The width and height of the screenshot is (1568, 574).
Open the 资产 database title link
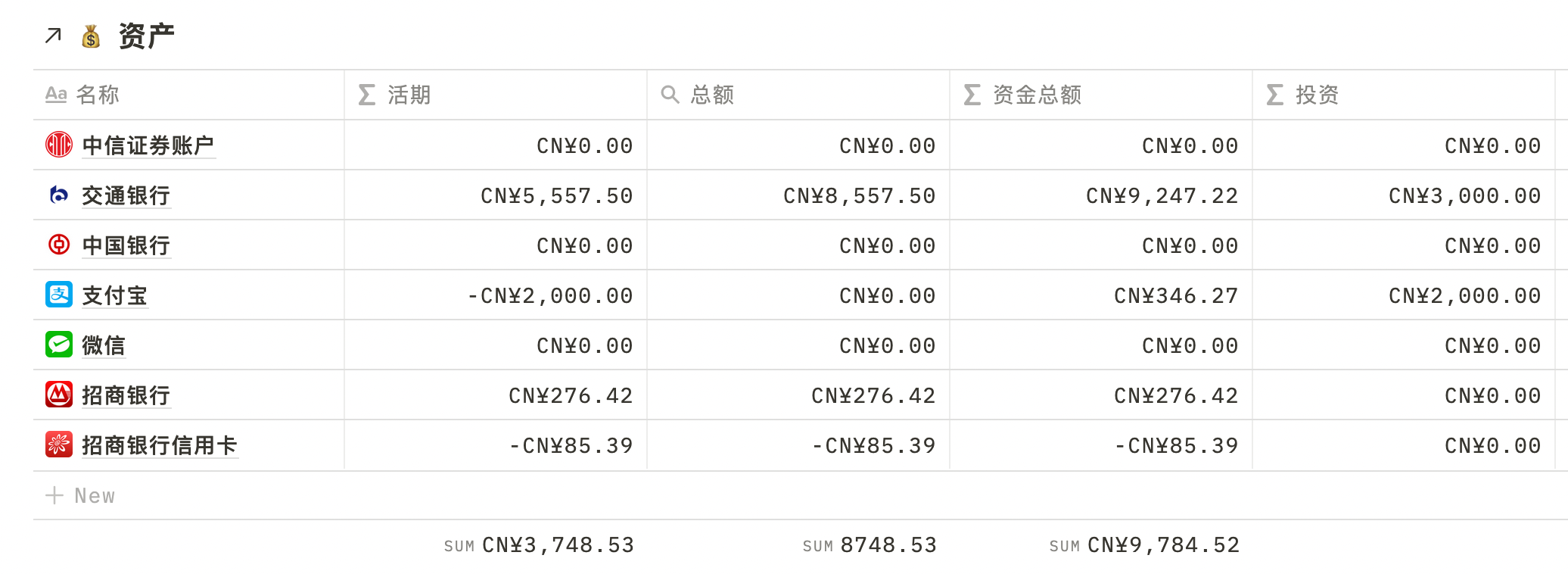(x=147, y=36)
